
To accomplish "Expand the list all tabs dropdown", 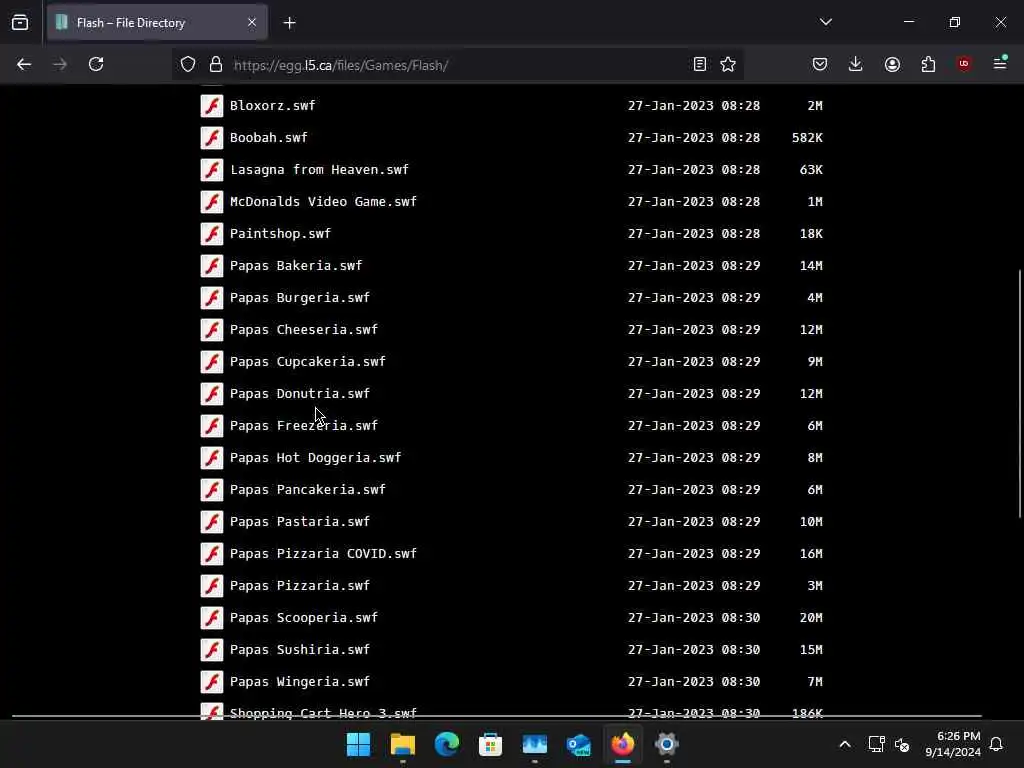I will point(825,22).
